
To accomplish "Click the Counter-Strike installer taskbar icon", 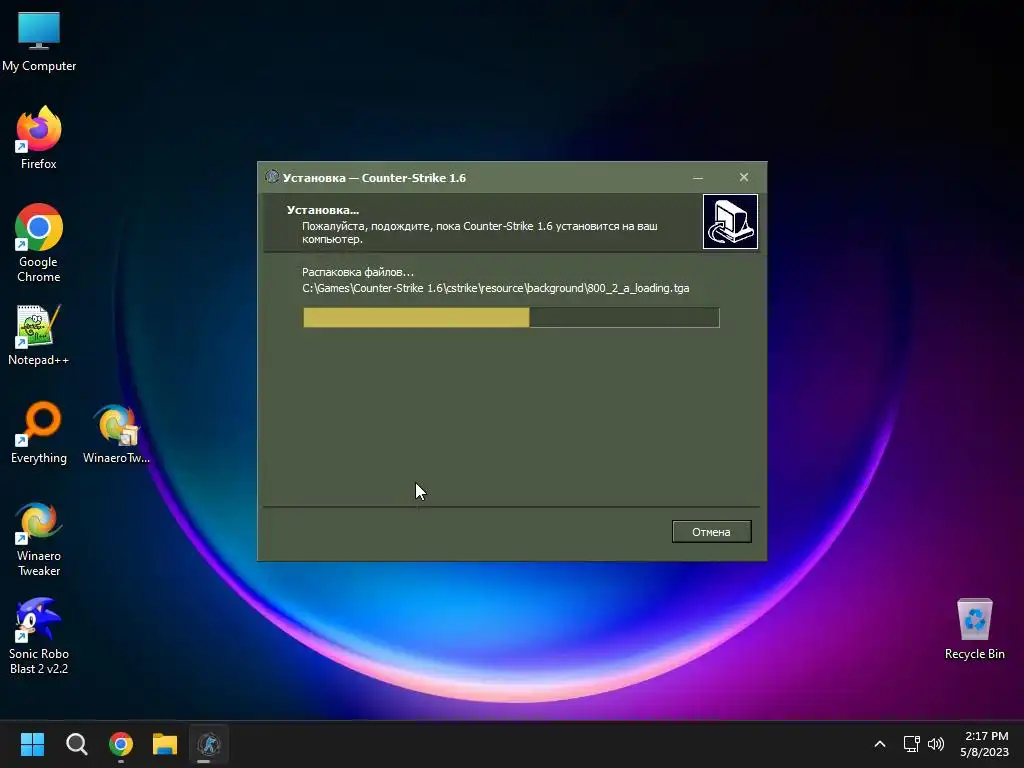I will [209, 744].
